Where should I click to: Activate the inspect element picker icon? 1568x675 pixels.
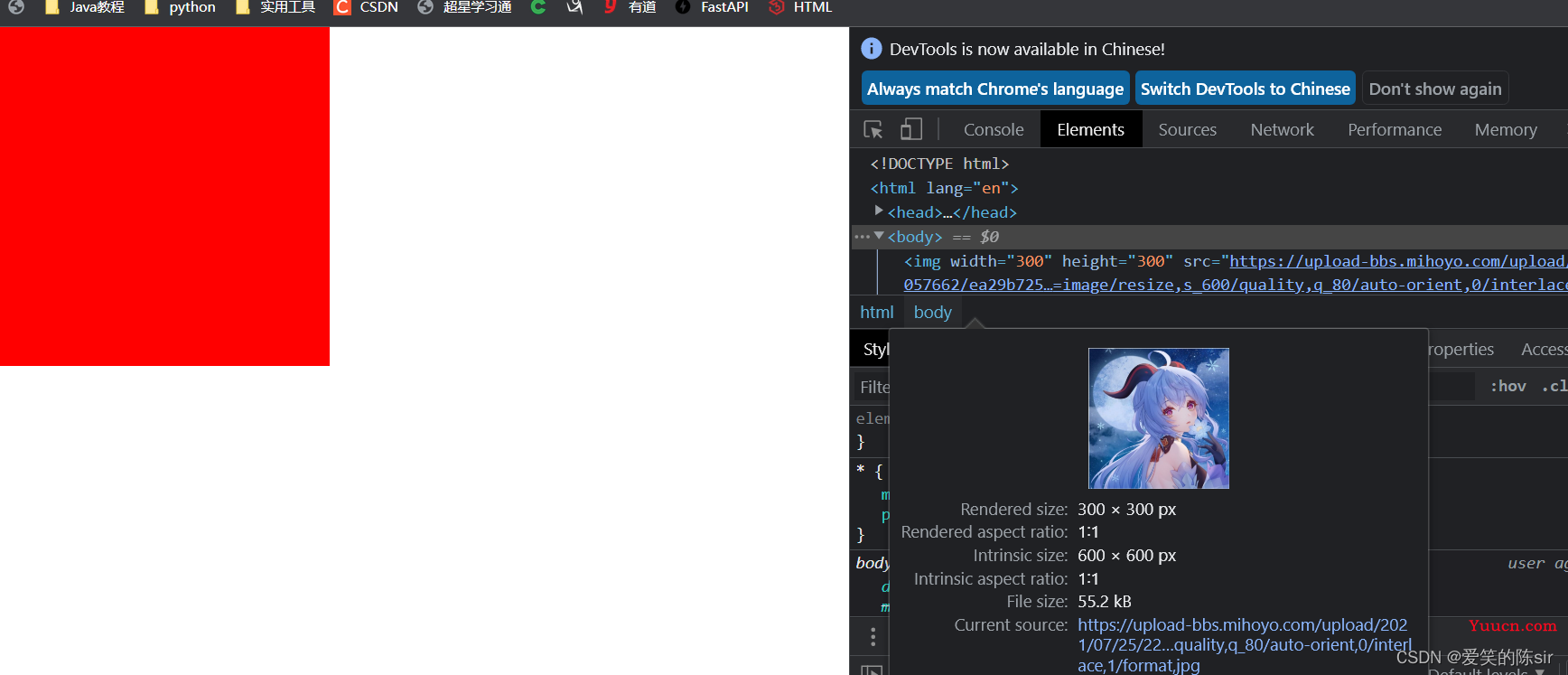(873, 129)
